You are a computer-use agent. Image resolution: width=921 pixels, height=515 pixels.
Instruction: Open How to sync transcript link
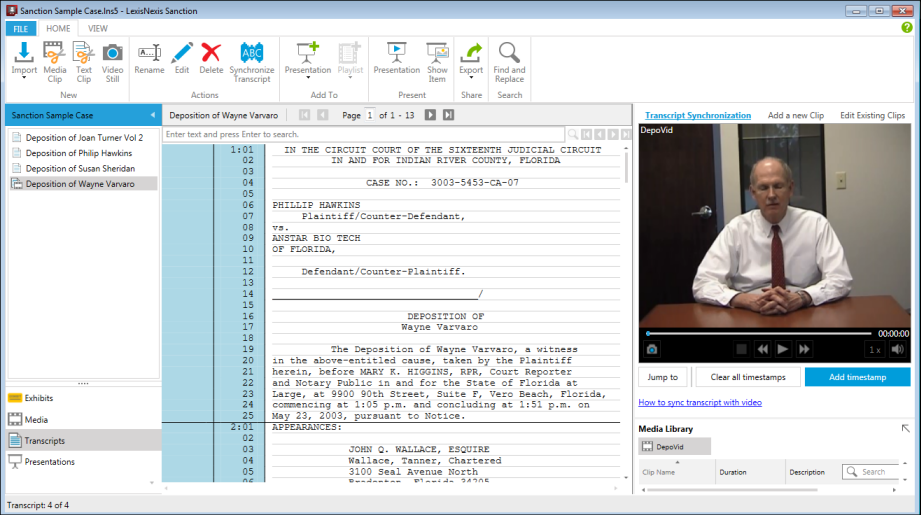700,402
